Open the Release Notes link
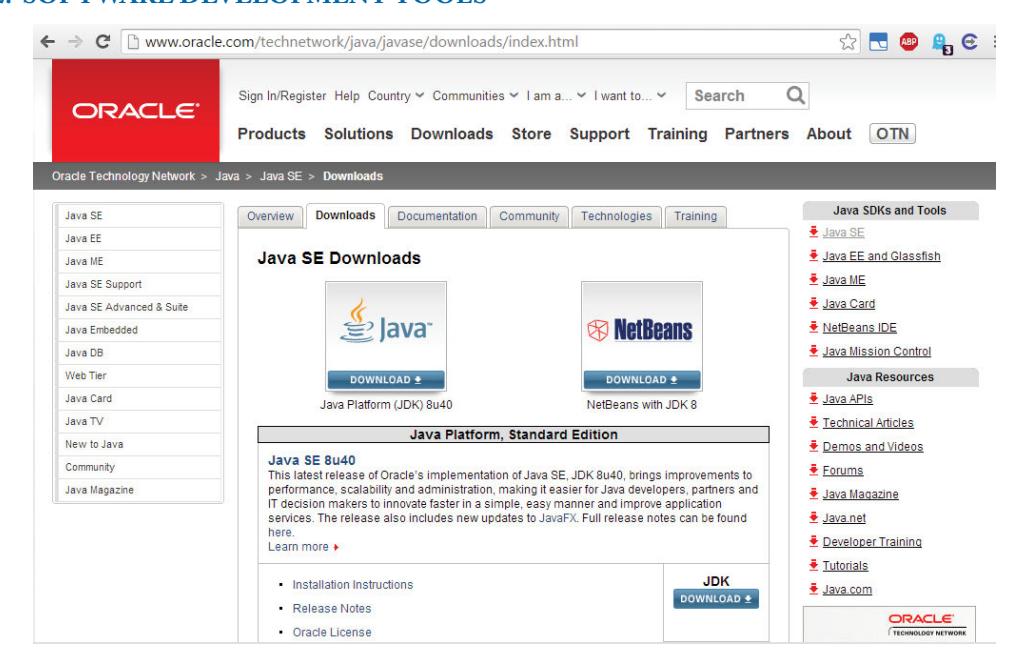 [332, 609]
